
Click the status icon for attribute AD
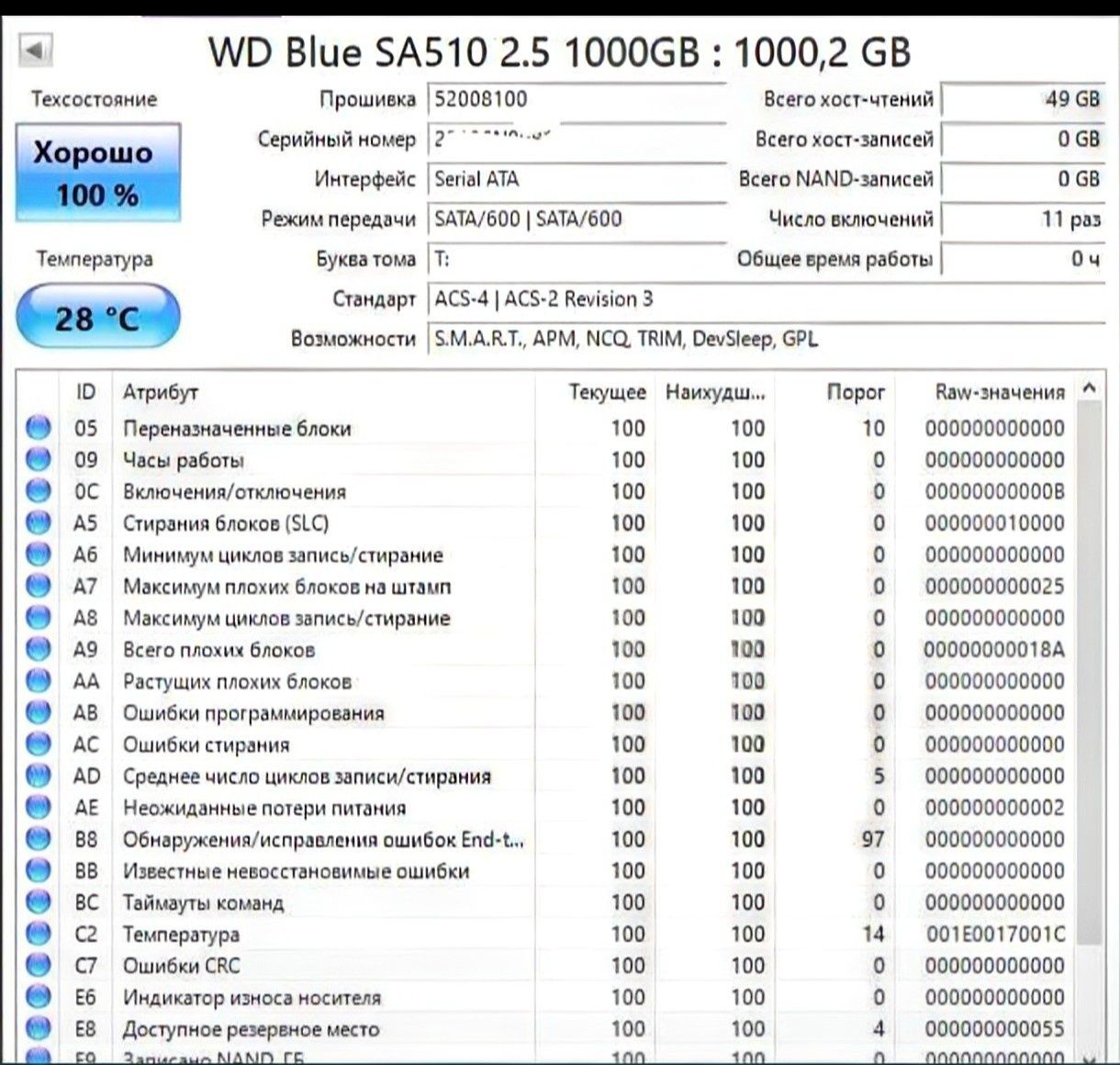coord(39,776)
